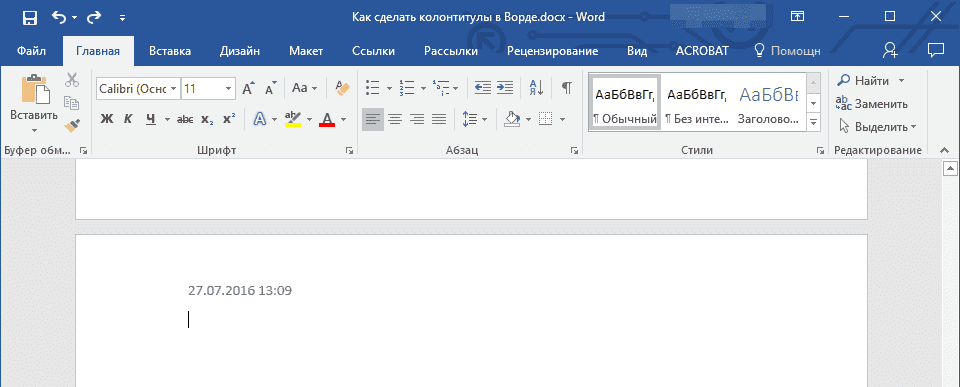Toggle italic К formatting
Image resolution: width=960 pixels, height=387 pixels.
128,119
